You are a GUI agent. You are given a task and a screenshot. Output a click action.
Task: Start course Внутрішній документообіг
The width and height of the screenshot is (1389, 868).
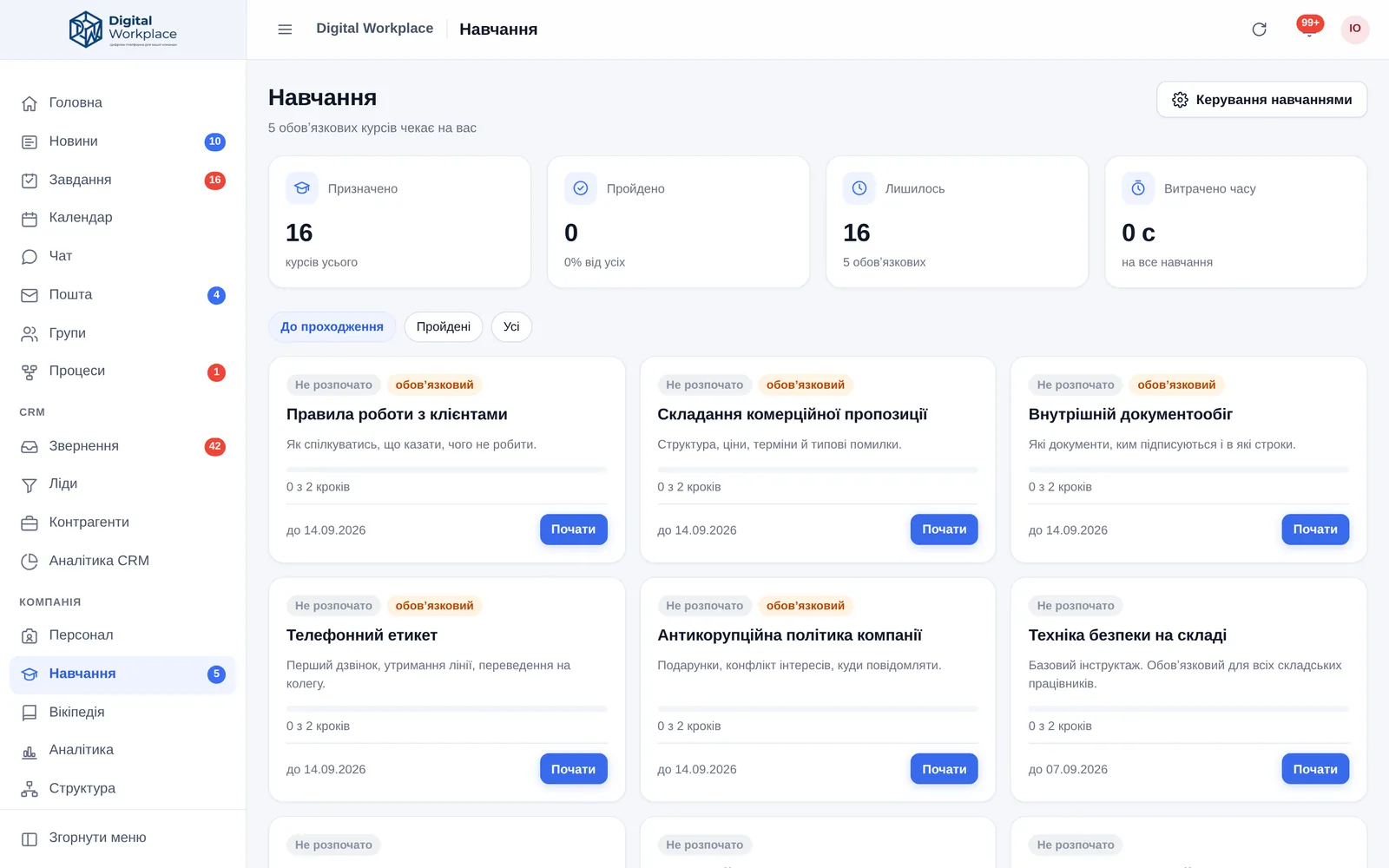tap(1315, 529)
